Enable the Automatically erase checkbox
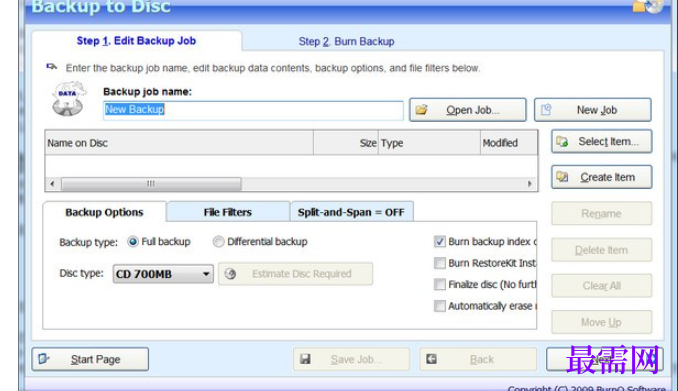 440,306
